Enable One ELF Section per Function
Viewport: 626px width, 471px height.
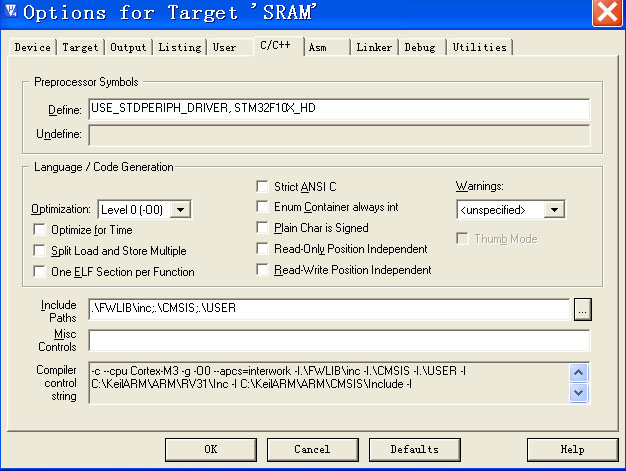click(40, 271)
